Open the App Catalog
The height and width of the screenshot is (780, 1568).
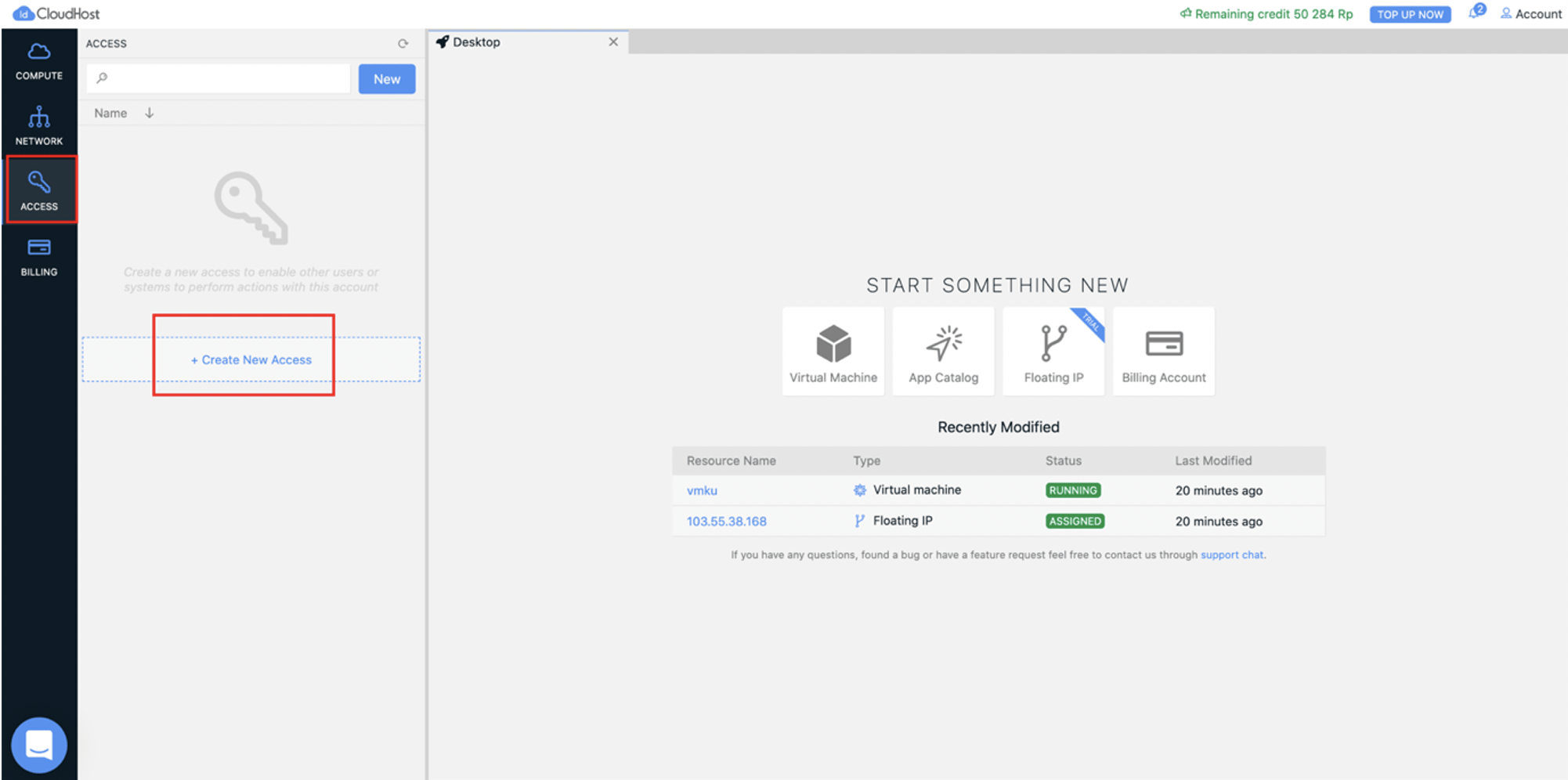(x=943, y=350)
